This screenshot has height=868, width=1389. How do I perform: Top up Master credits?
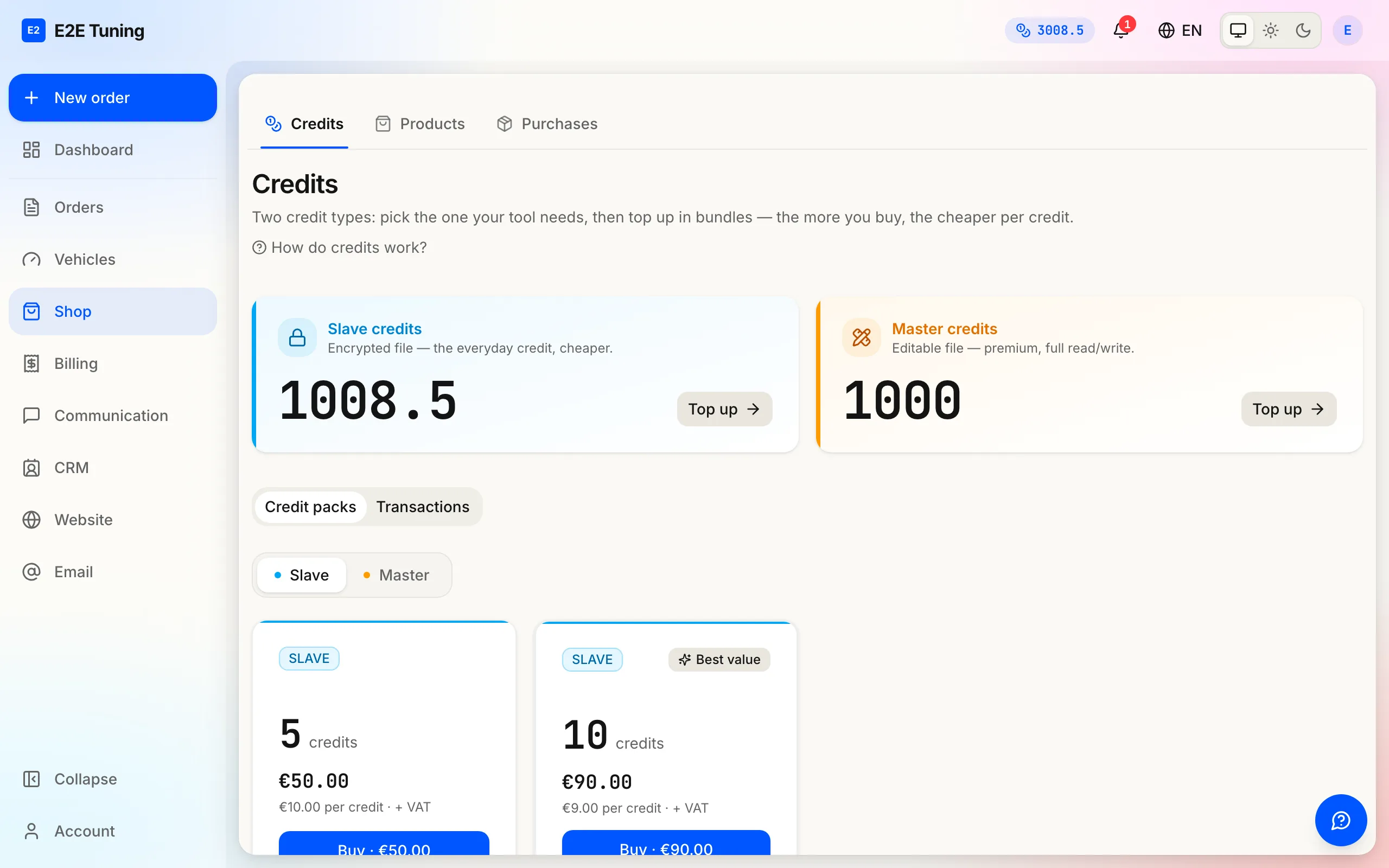click(1289, 409)
